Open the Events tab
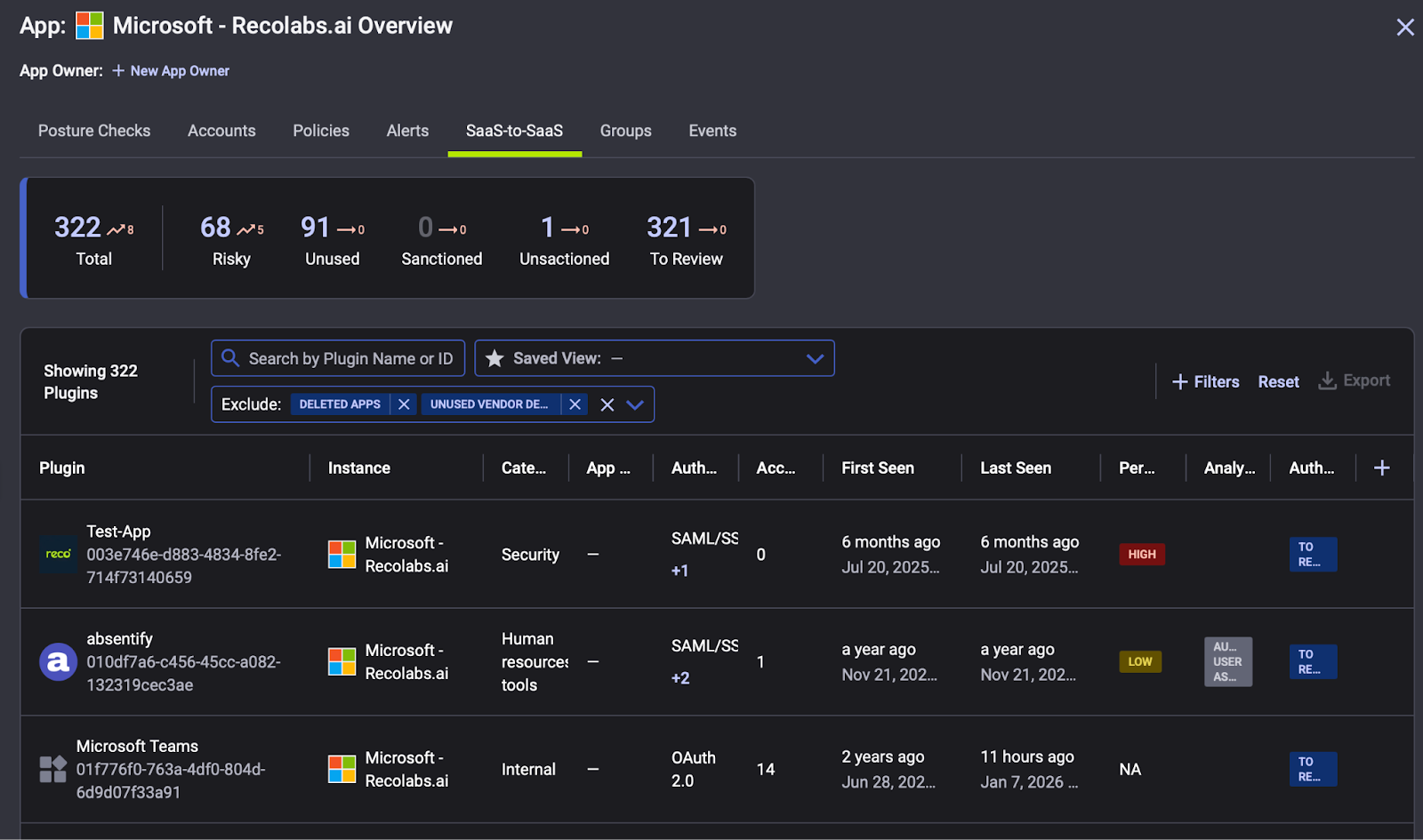Image resolution: width=1423 pixels, height=840 pixels. pyautogui.click(x=712, y=131)
